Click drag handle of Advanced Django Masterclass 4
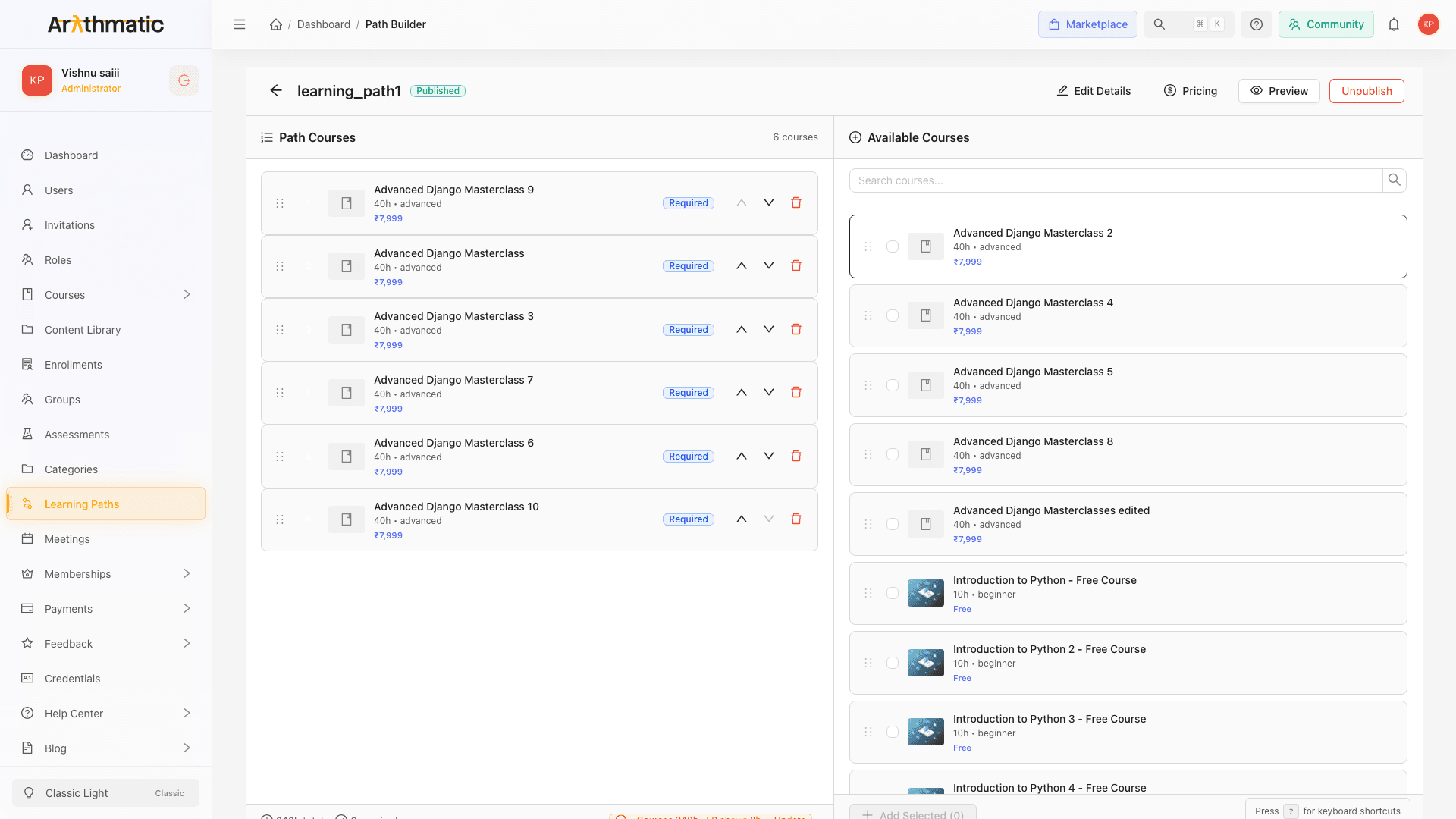 click(868, 315)
